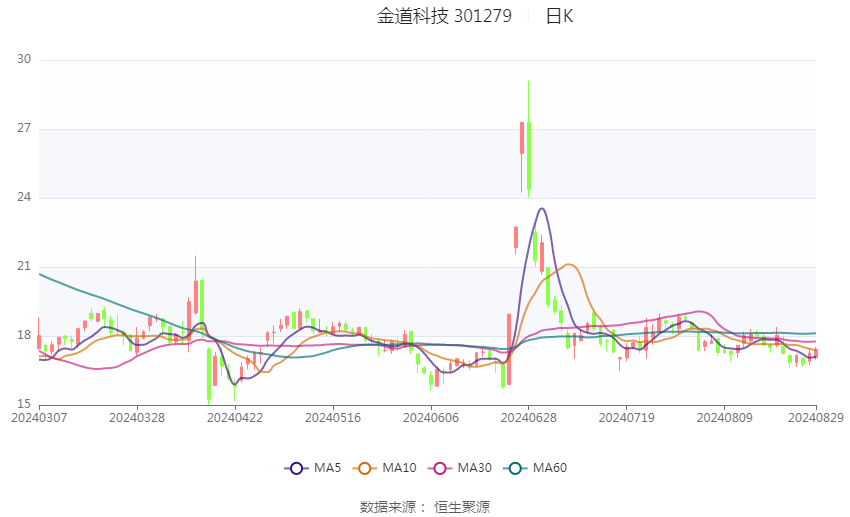
Task: Click the x-axis date label 20240628
Action: (529, 418)
